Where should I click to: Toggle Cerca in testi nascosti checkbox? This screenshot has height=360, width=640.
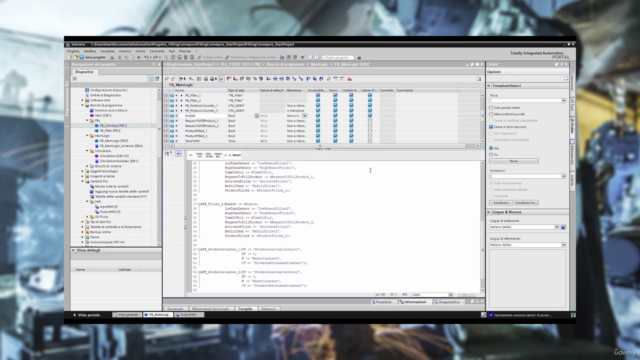point(491,127)
